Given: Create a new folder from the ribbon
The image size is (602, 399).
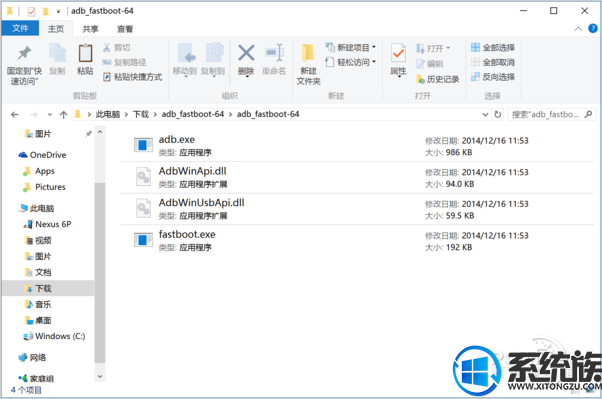Looking at the screenshot, I should tap(308, 63).
